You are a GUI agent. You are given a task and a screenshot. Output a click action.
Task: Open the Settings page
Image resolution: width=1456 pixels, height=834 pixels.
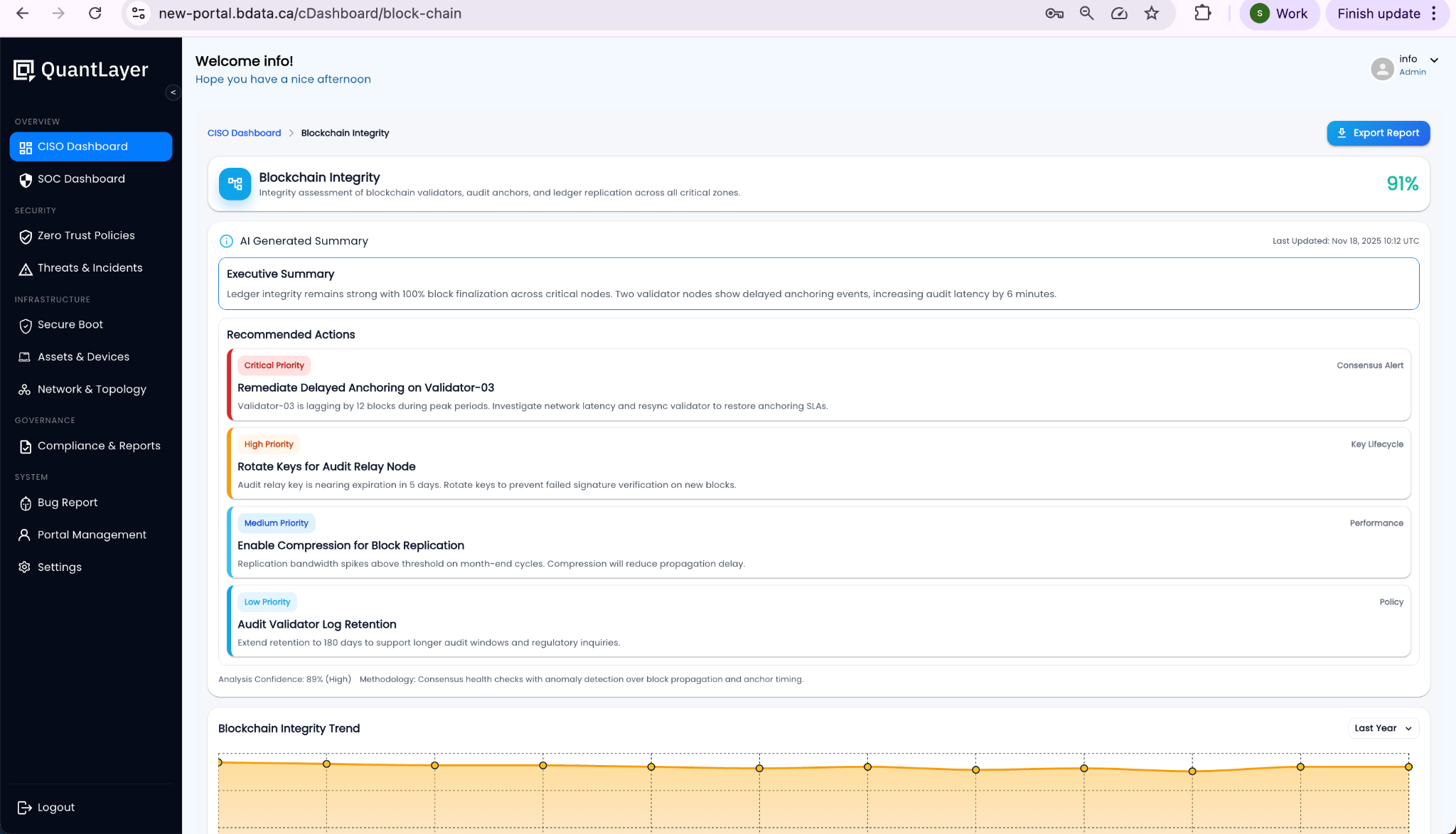[60, 567]
